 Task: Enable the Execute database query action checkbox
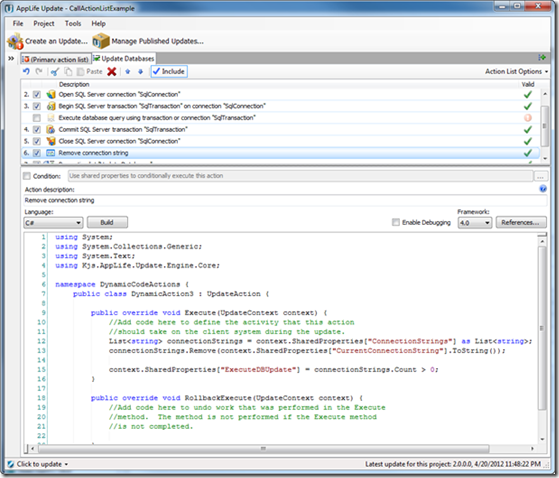[36, 118]
